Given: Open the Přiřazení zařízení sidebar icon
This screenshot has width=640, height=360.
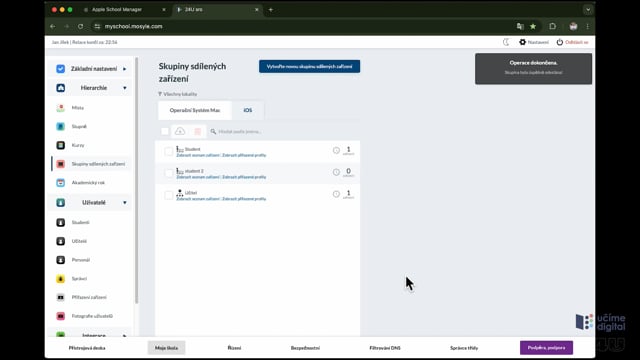Looking at the screenshot, I should (60, 297).
